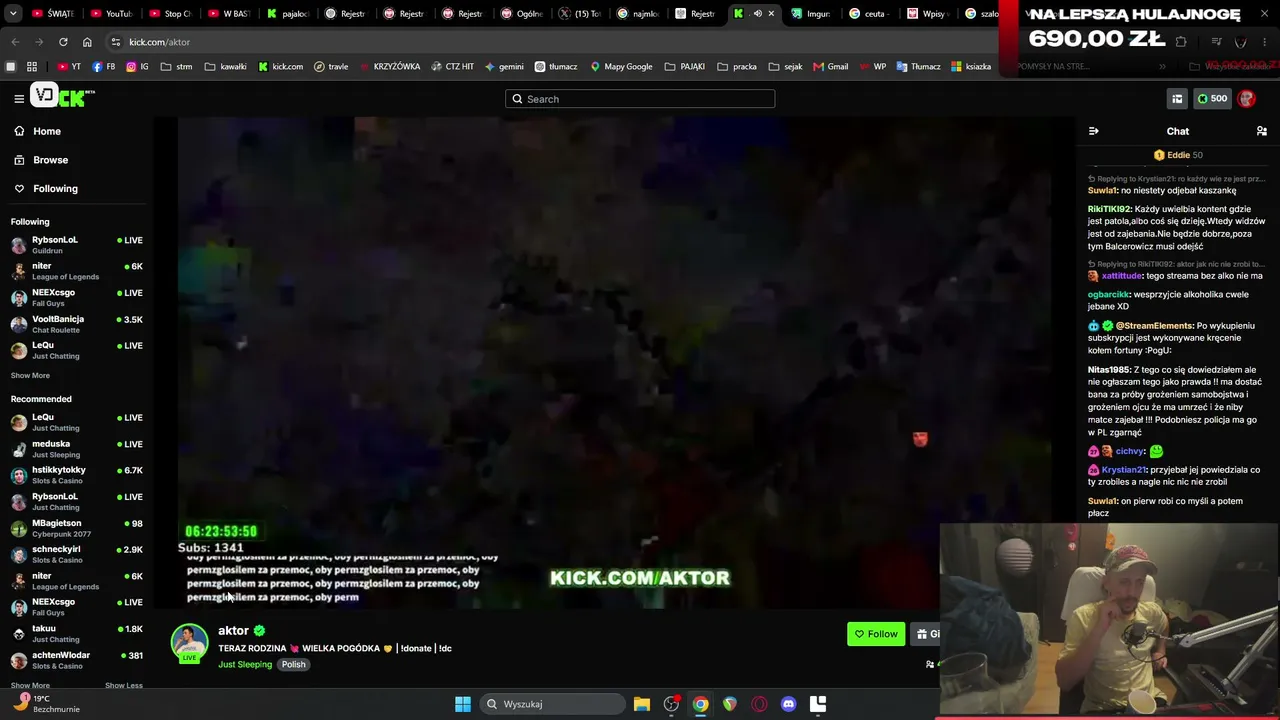The width and height of the screenshot is (1280, 720).
Task: Open the gemini bookmark
Action: (x=504, y=67)
